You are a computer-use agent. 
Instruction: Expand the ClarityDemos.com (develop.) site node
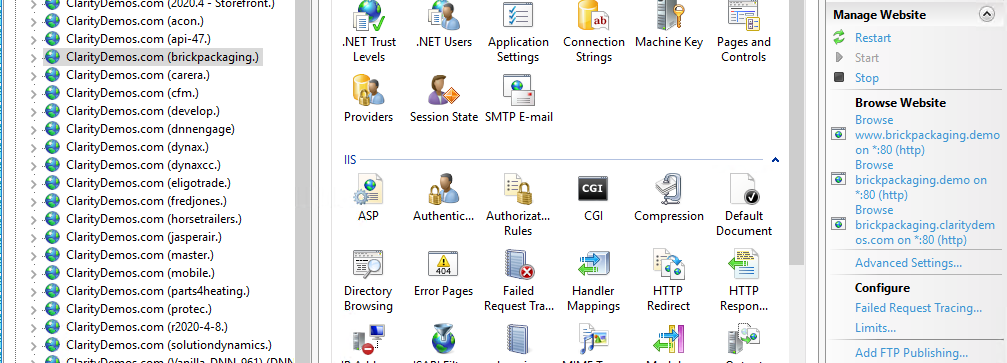(33, 111)
